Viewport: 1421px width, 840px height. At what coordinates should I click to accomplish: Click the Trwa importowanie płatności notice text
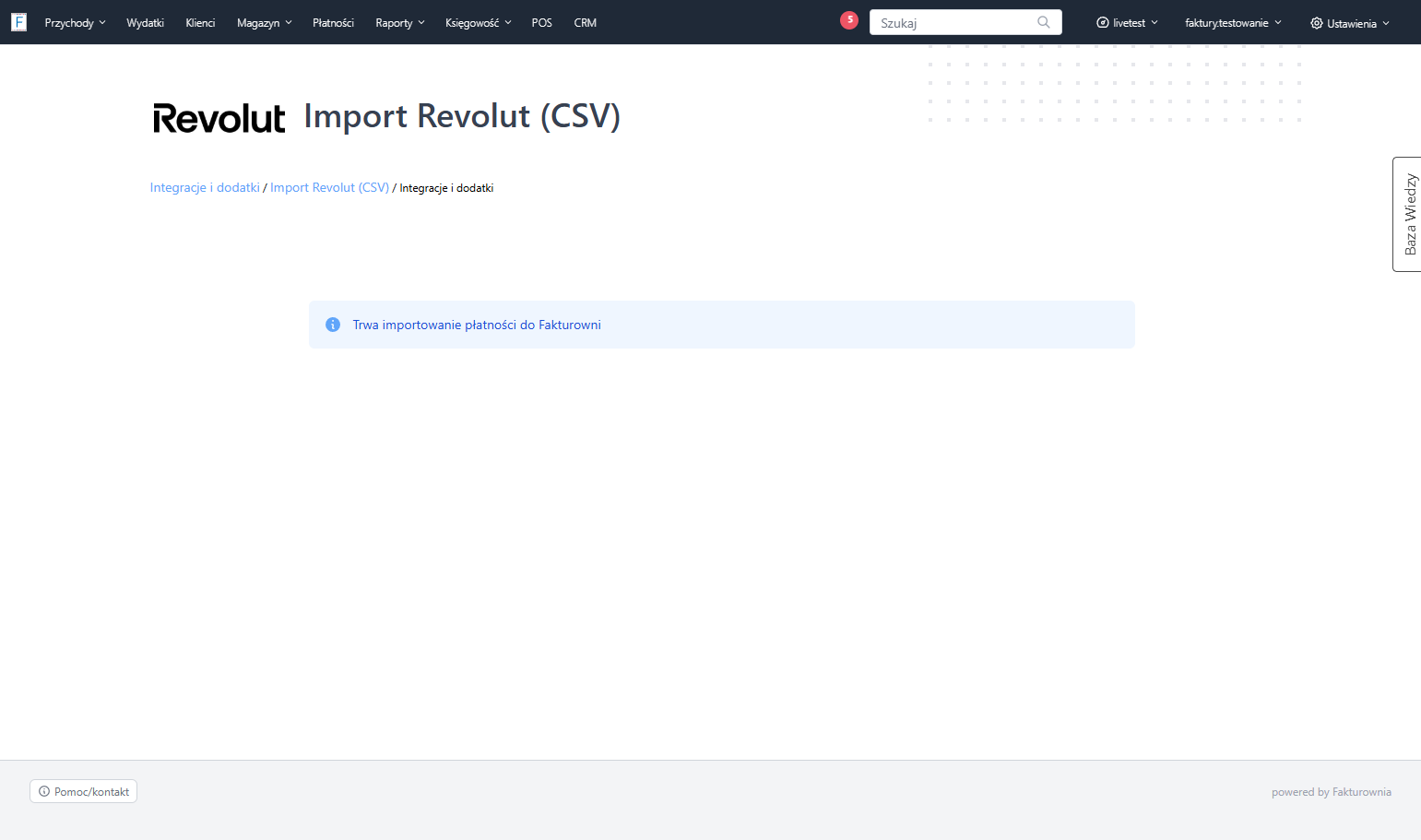pos(477,325)
